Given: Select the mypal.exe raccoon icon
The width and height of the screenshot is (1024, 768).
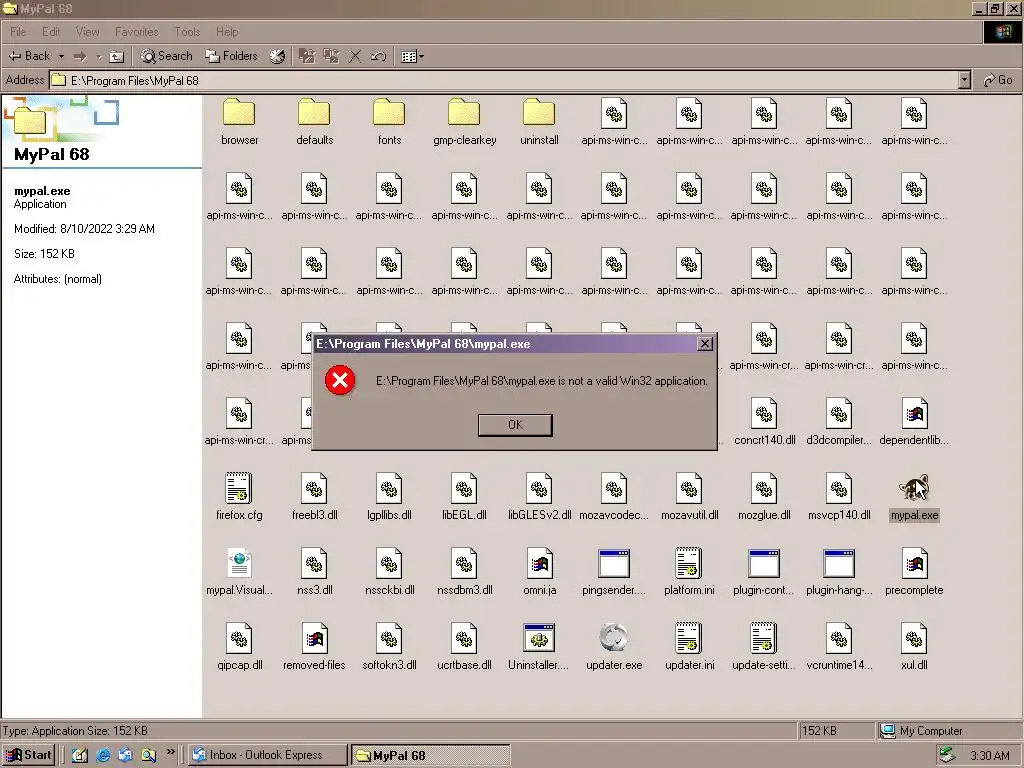Looking at the screenshot, I should [914, 488].
